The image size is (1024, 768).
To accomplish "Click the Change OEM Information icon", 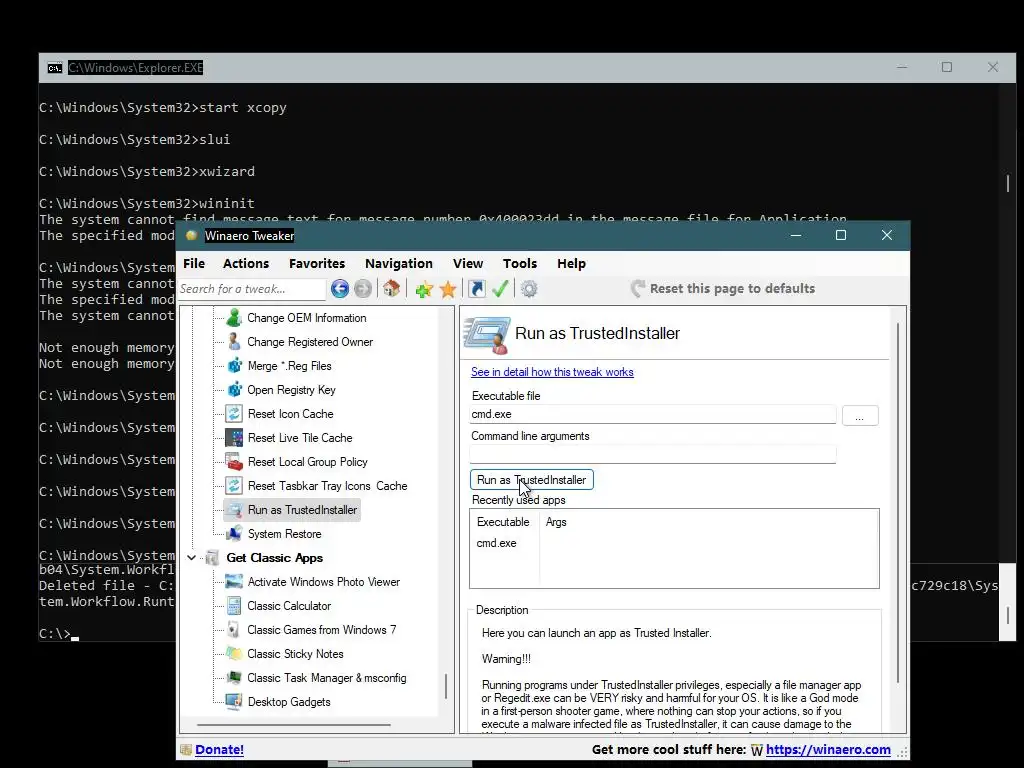I will point(234,318).
